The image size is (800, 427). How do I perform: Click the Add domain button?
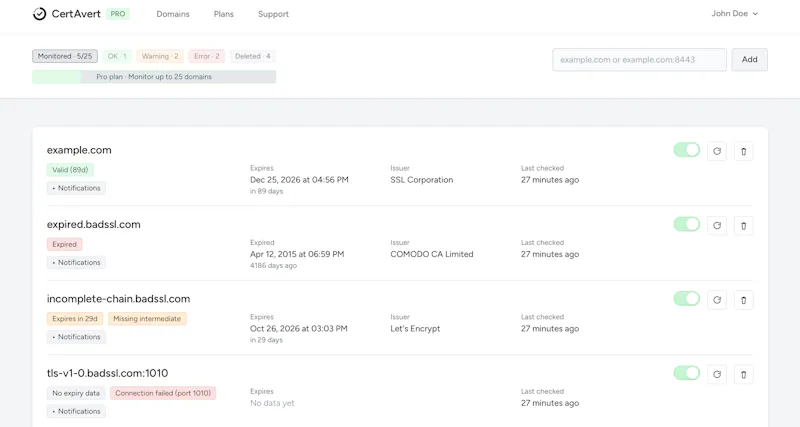point(749,60)
